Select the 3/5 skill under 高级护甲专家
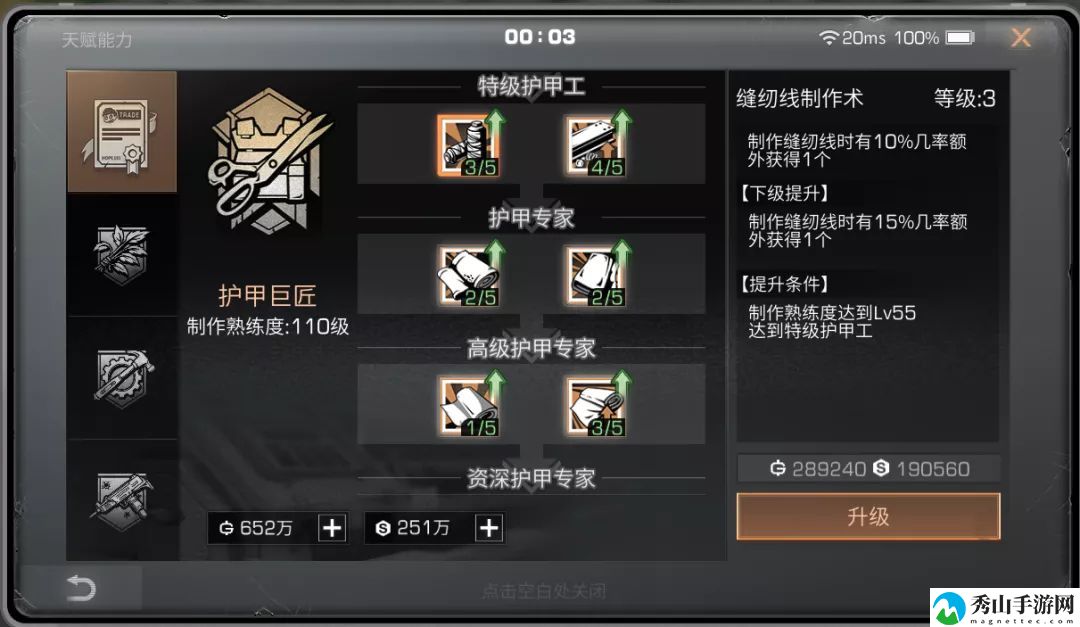 (598, 406)
